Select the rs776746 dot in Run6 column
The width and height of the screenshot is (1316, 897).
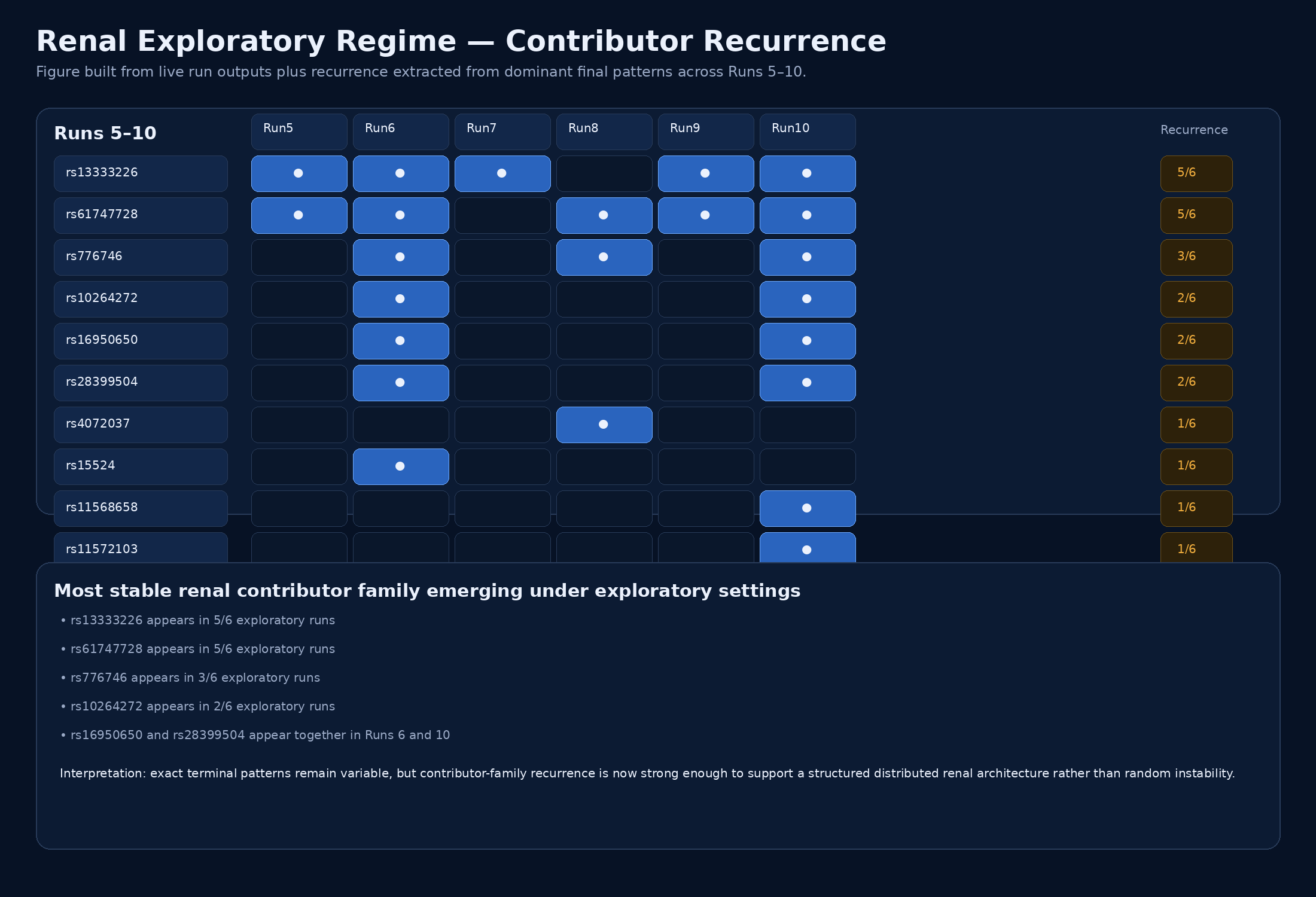pos(400,257)
